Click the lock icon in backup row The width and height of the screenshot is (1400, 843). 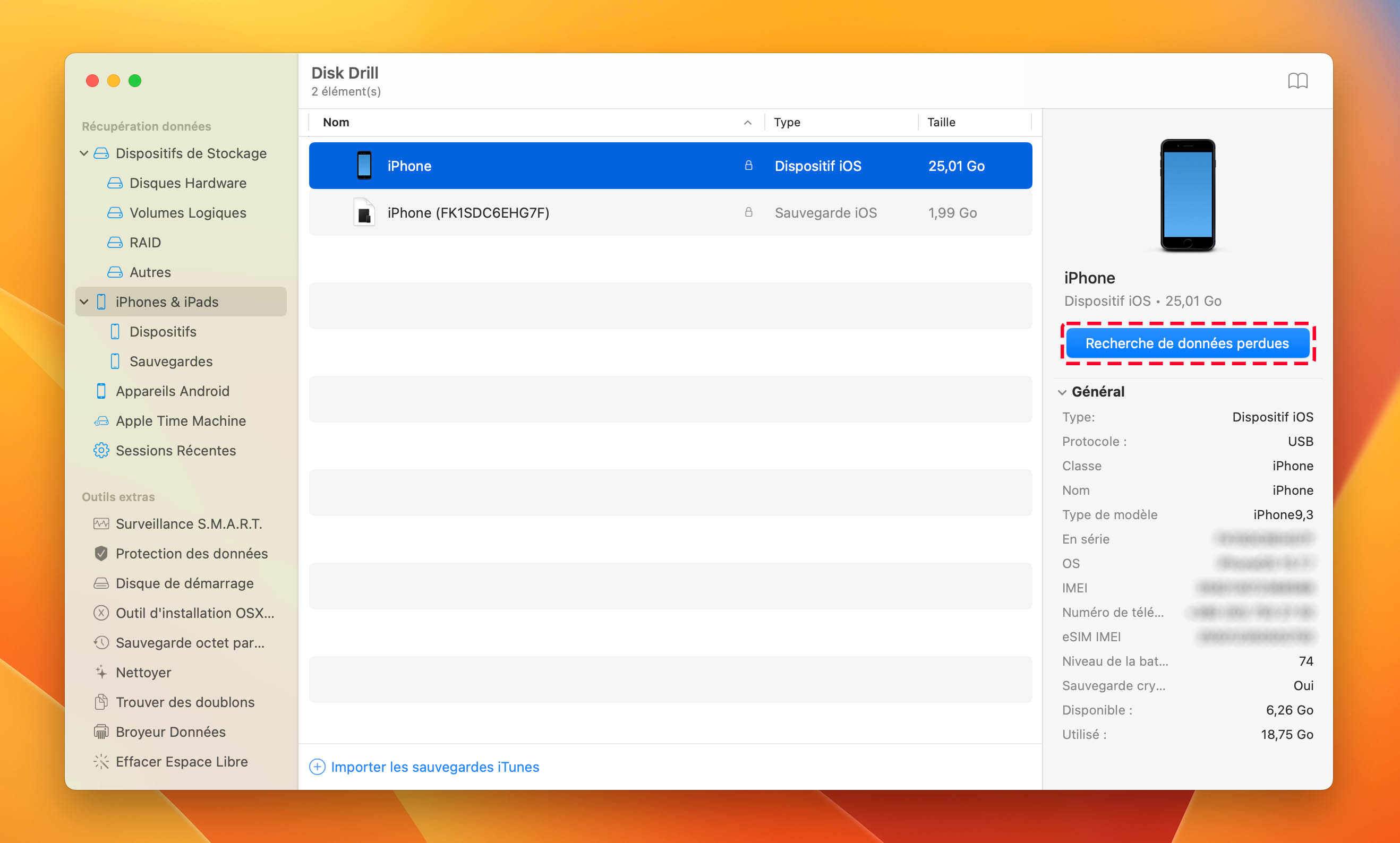(748, 212)
